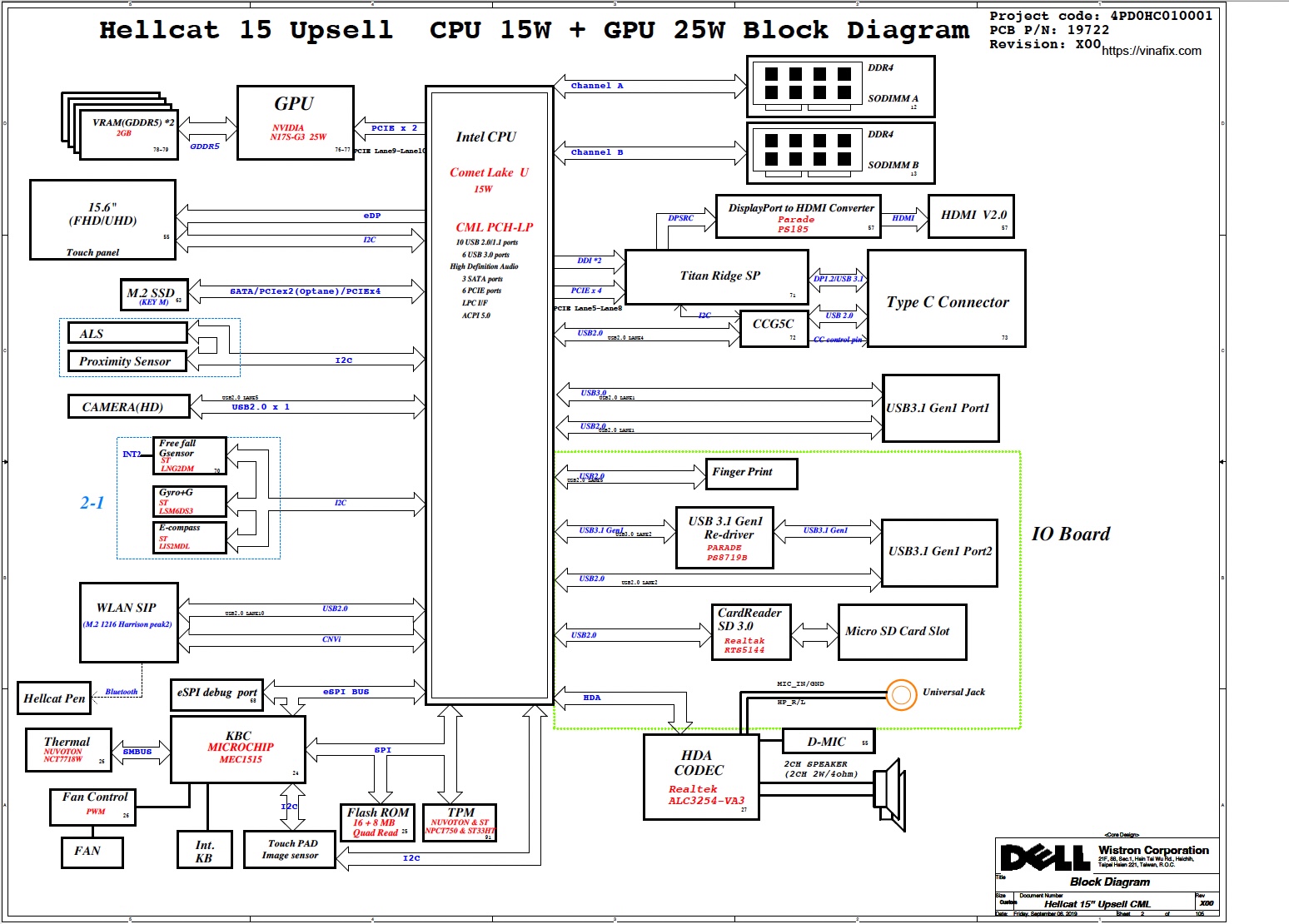Click the SMBUS label

click(137, 752)
